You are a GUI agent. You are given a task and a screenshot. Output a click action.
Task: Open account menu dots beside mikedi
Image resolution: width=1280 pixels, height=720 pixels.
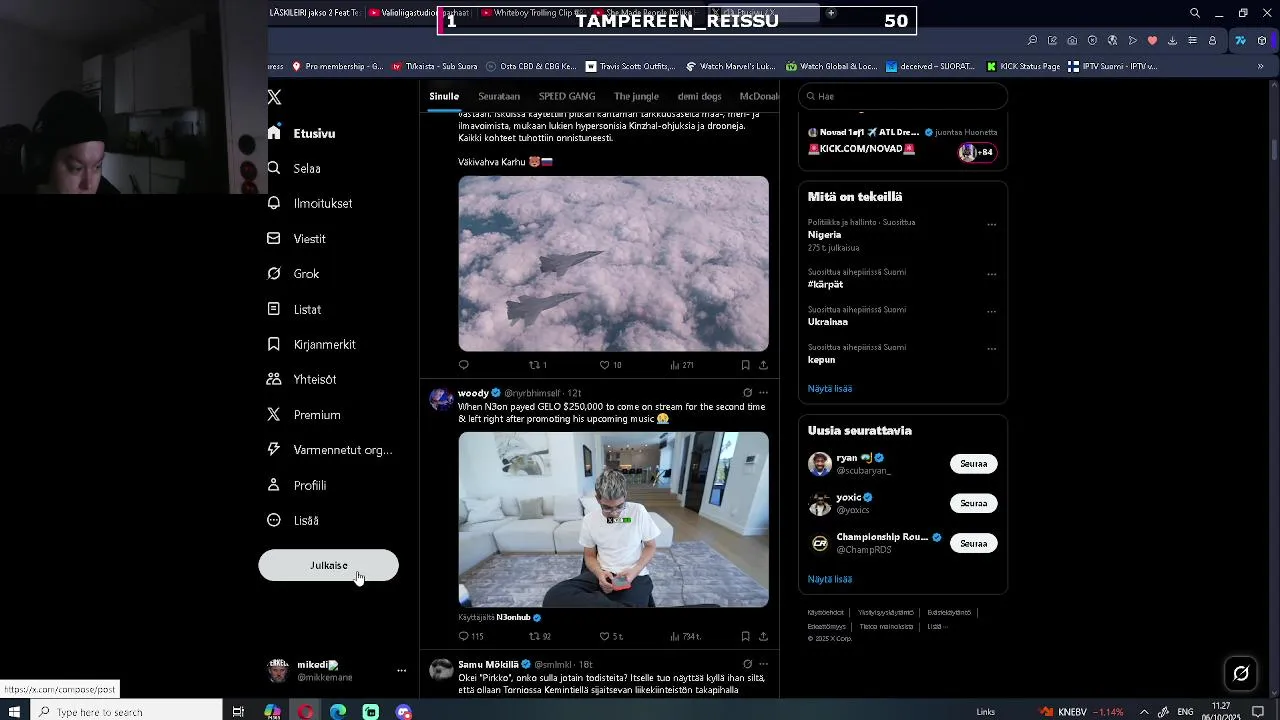[x=401, y=671]
